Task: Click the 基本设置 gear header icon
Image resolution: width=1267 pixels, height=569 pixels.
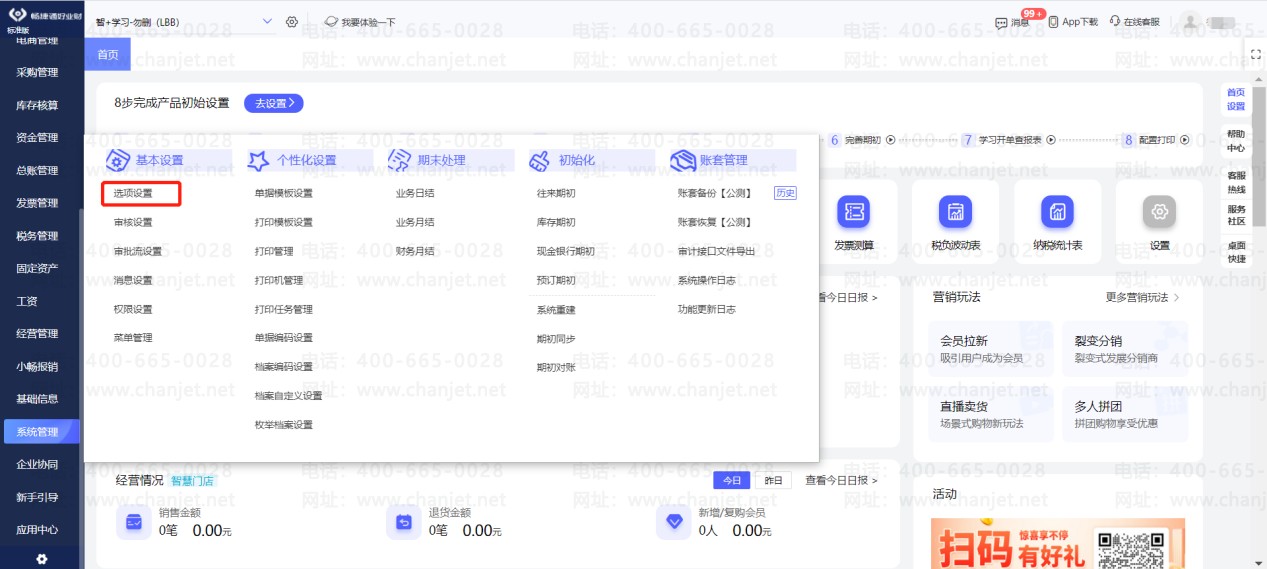Action: coord(118,160)
